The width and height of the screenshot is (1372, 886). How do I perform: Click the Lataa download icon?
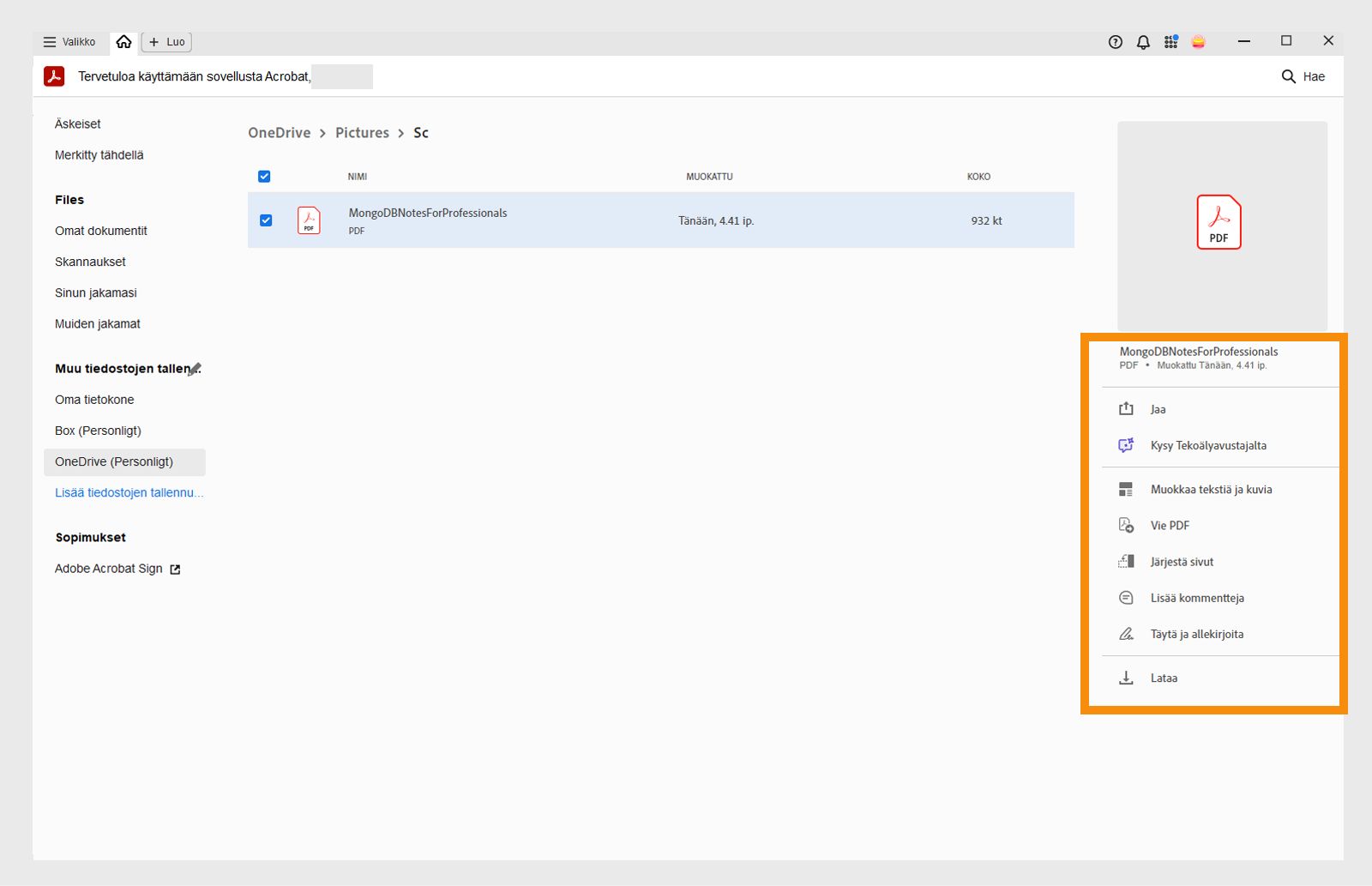click(x=1126, y=678)
